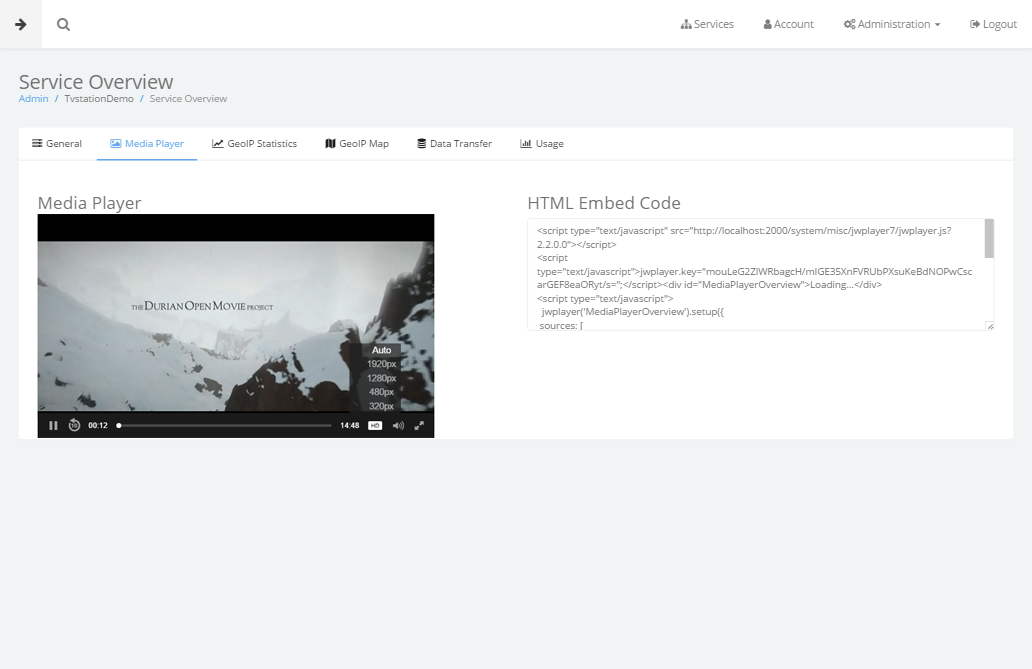
Task: Open the search magnifier icon
Action: point(63,24)
